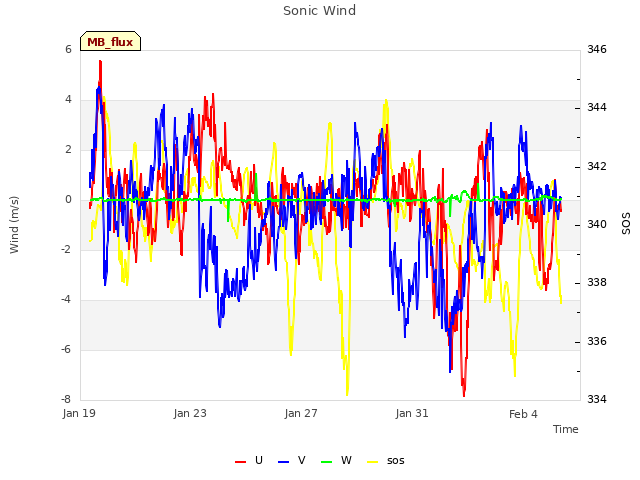The width and height of the screenshot is (640, 480).
Task: Click the 340 right-axis value
Action: tap(597, 224)
